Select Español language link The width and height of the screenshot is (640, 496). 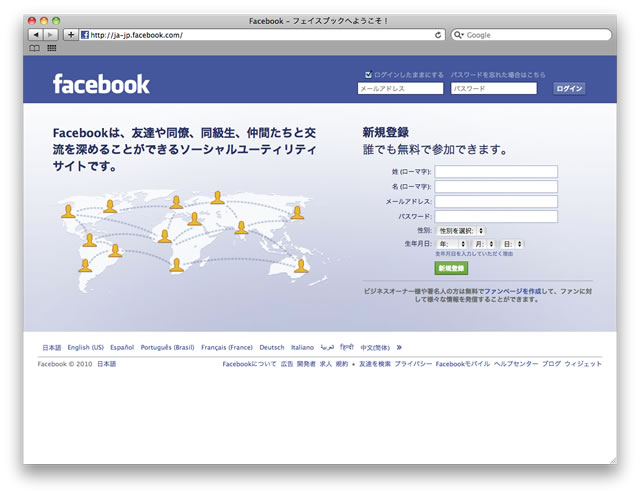[122, 347]
